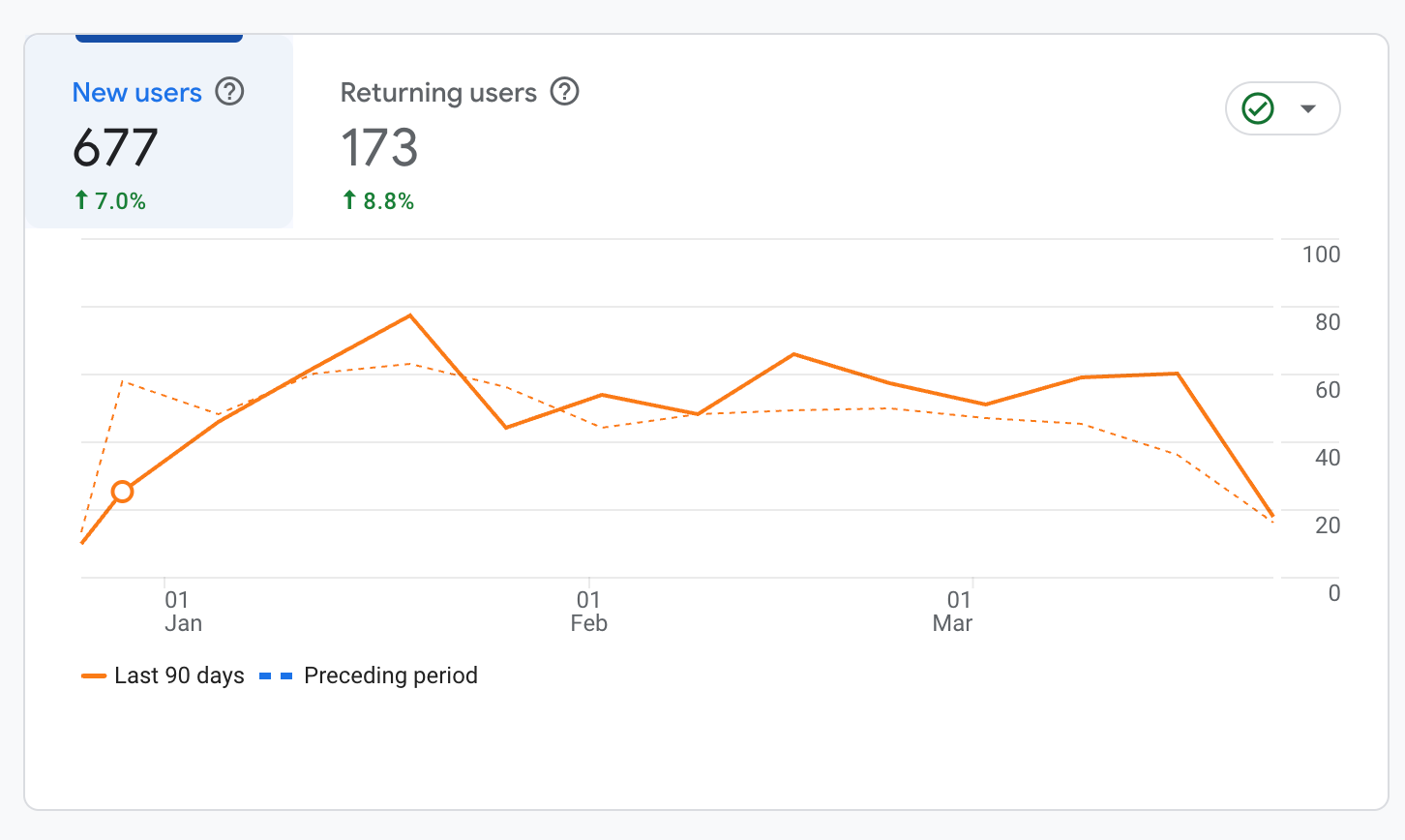Click the help icon beside Returning users
1405x840 pixels.
(566, 92)
